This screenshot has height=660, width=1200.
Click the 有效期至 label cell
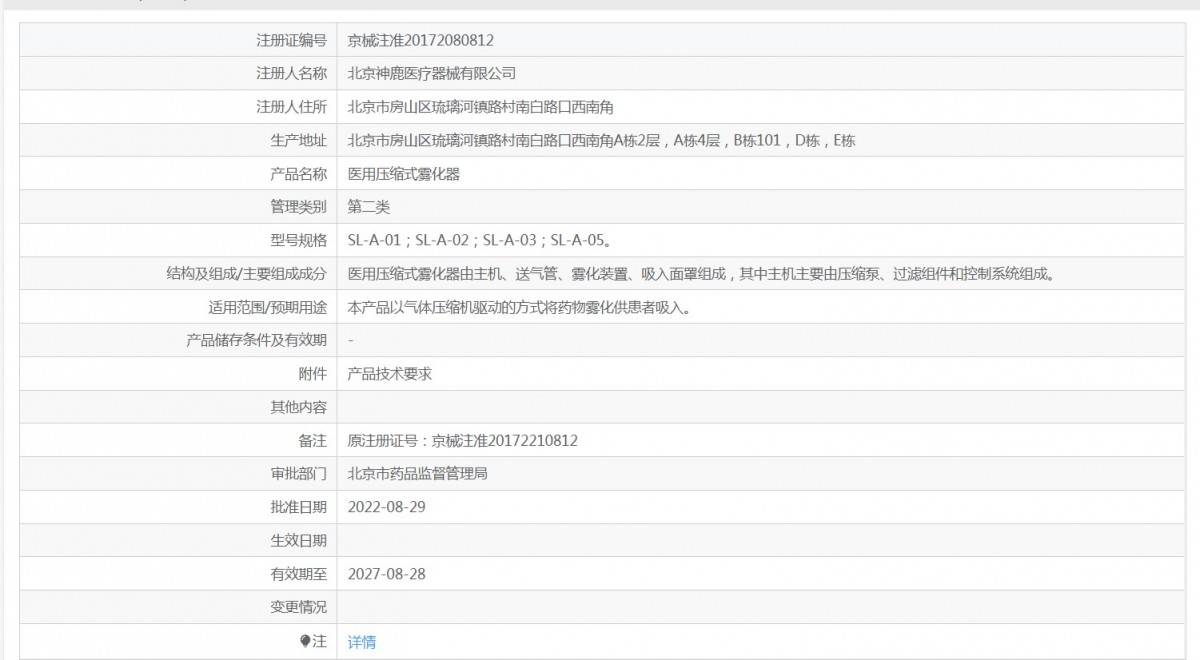tap(178, 574)
